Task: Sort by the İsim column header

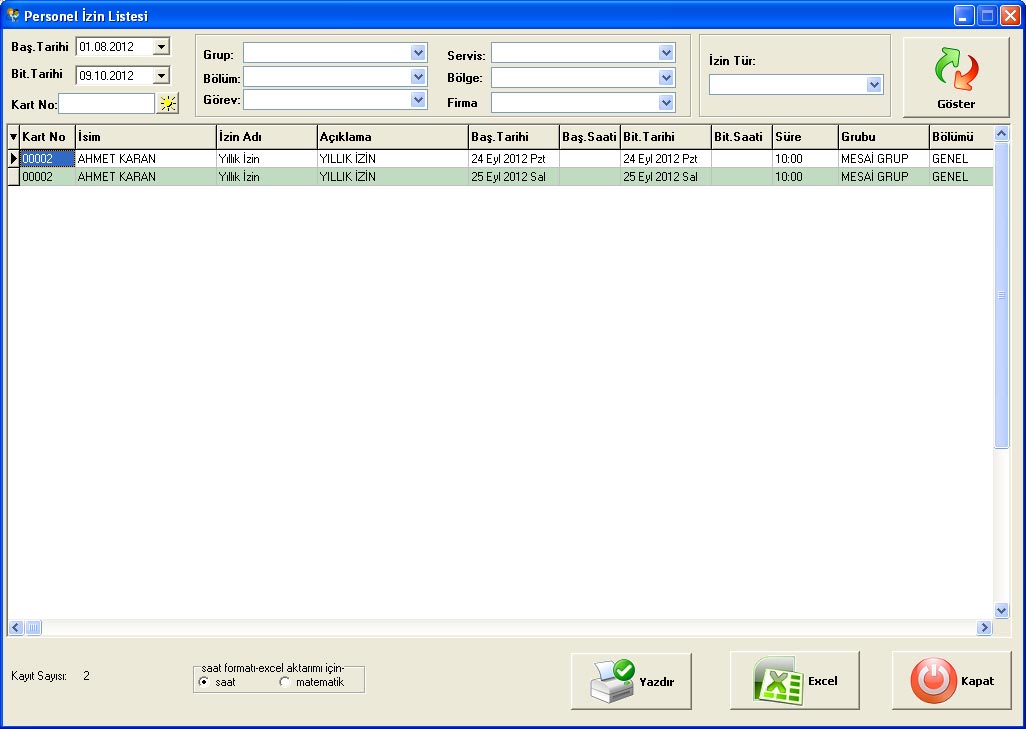Action: click(145, 137)
